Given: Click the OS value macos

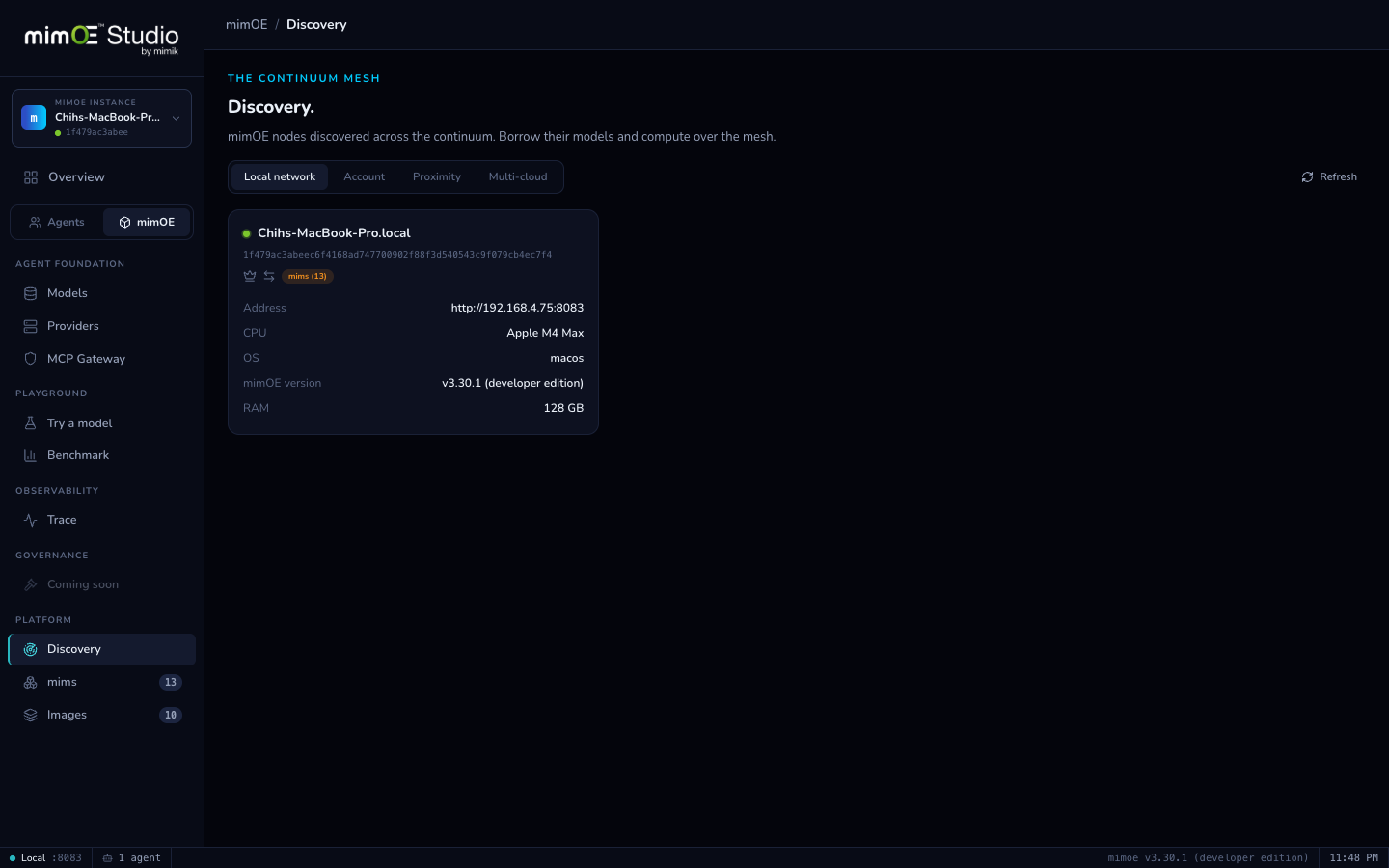Looking at the screenshot, I should click(x=567, y=358).
